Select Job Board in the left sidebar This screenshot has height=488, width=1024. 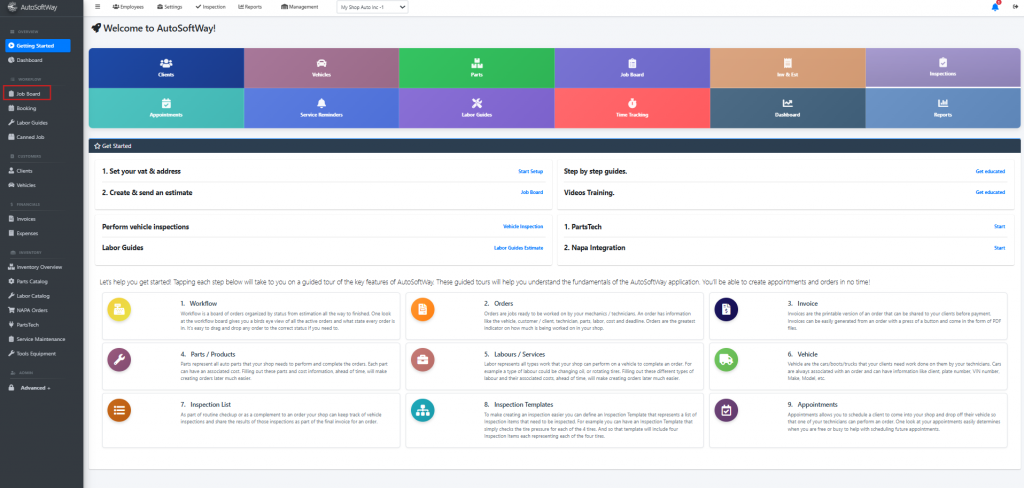pos(28,94)
